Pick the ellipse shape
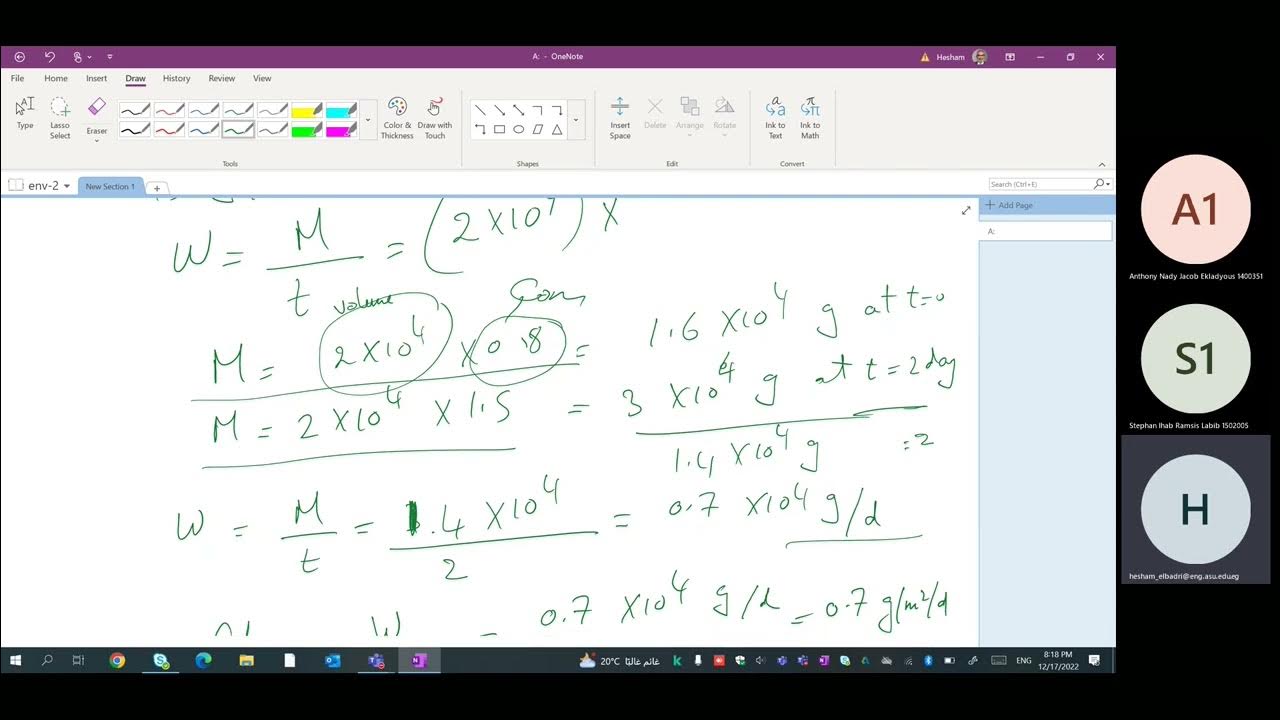1280x720 pixels. pyautogui.click(x=518, y=129)
